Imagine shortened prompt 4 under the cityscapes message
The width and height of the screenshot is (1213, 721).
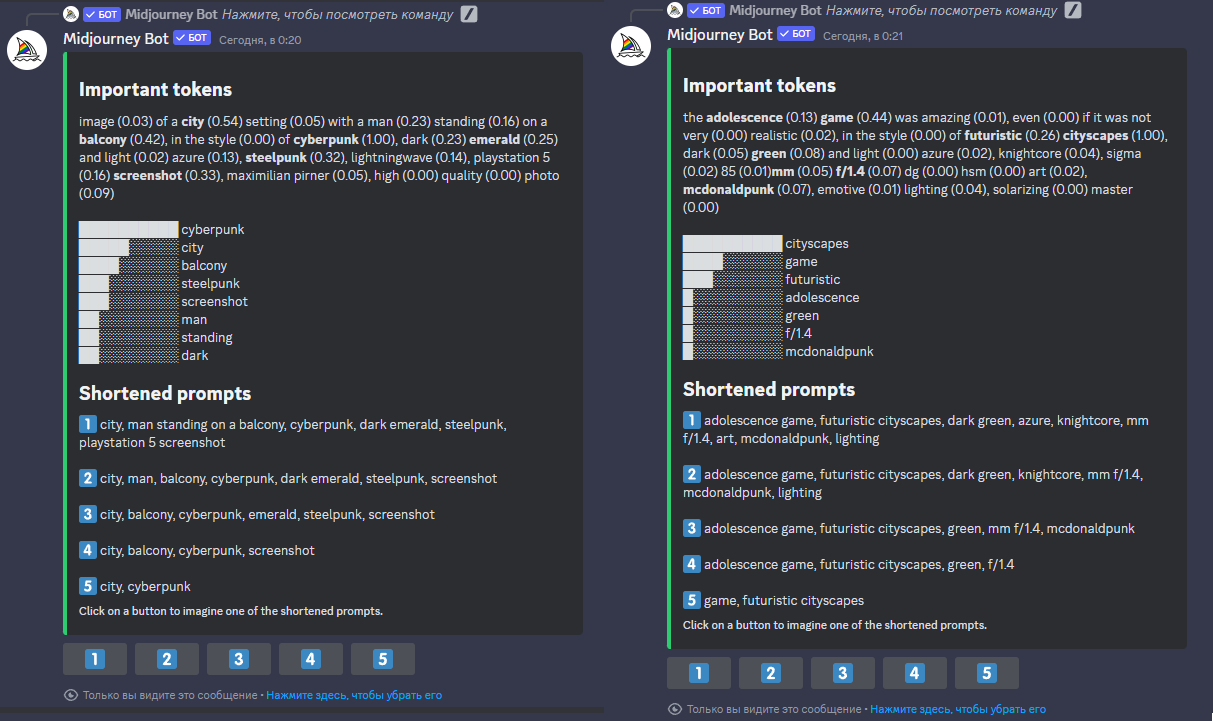pos(915,673)
